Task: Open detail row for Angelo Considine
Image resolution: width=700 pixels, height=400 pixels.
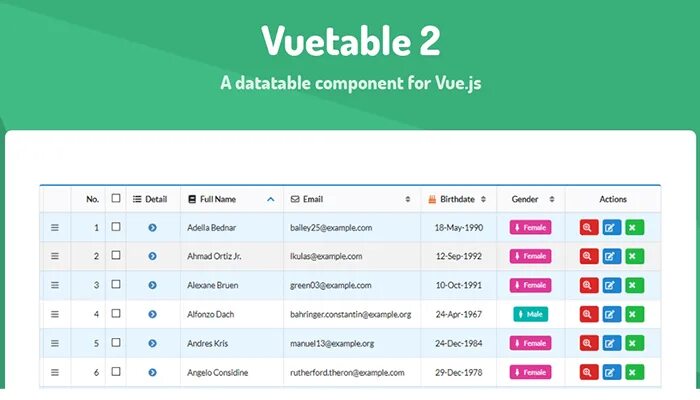Action: coord(152,372)
